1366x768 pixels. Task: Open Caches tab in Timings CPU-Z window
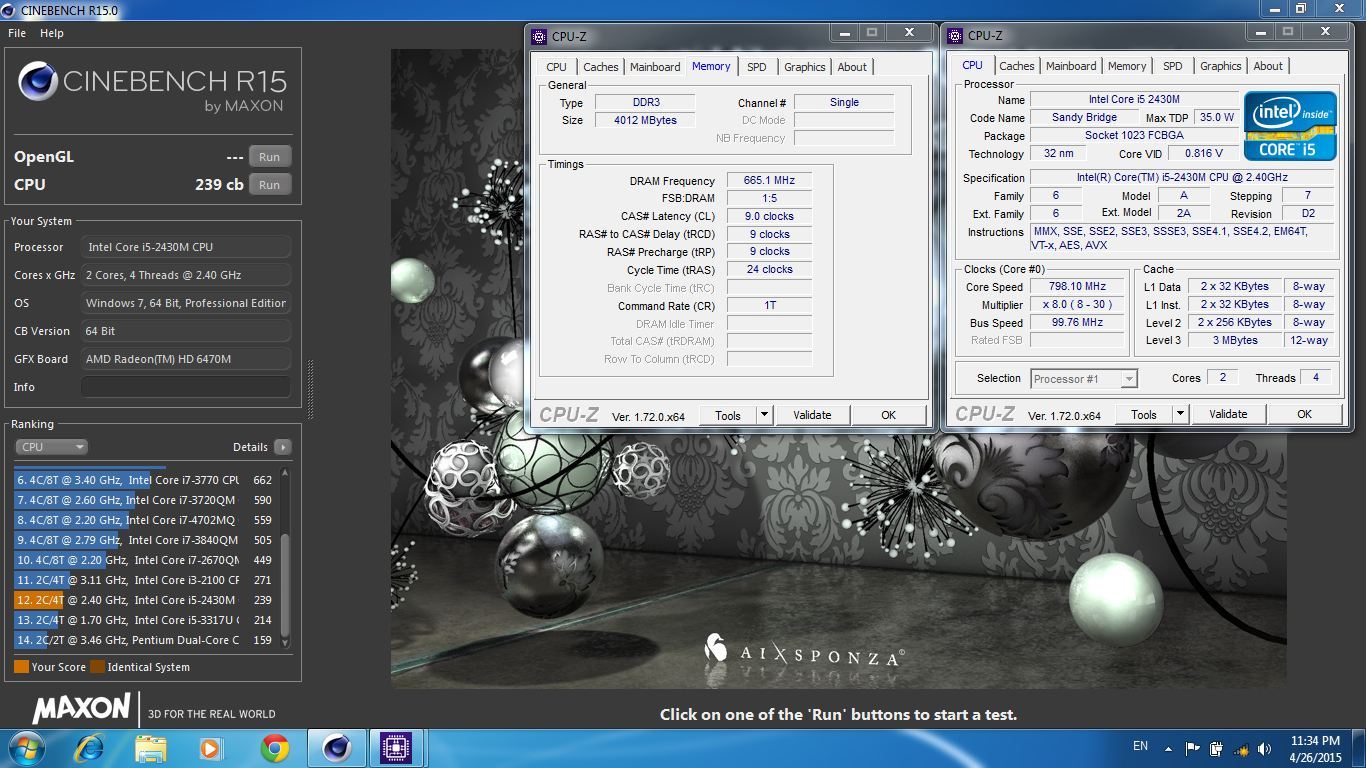(601, 67)
